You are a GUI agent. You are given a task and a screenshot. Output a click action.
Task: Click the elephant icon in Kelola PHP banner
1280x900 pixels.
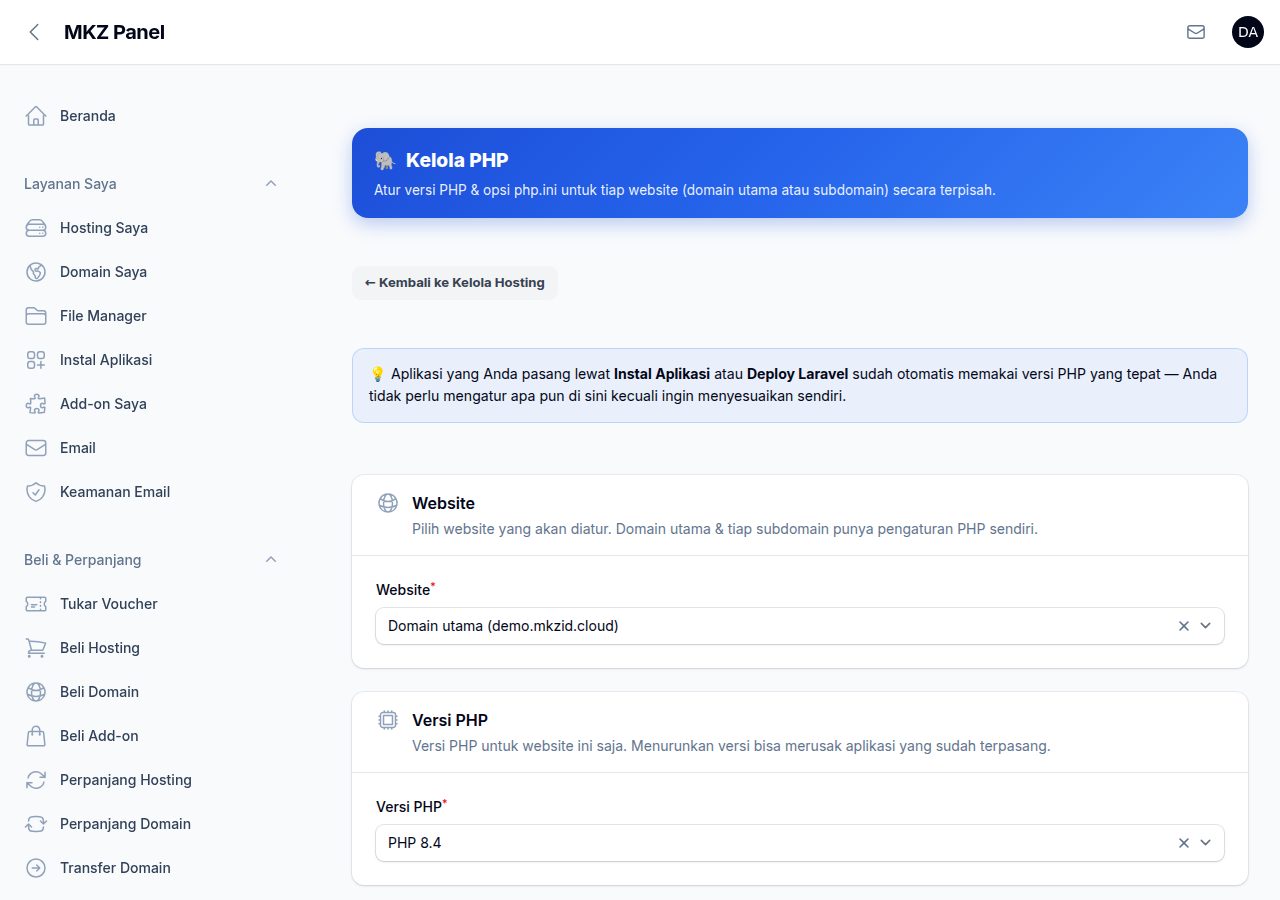tap(385, 160)
